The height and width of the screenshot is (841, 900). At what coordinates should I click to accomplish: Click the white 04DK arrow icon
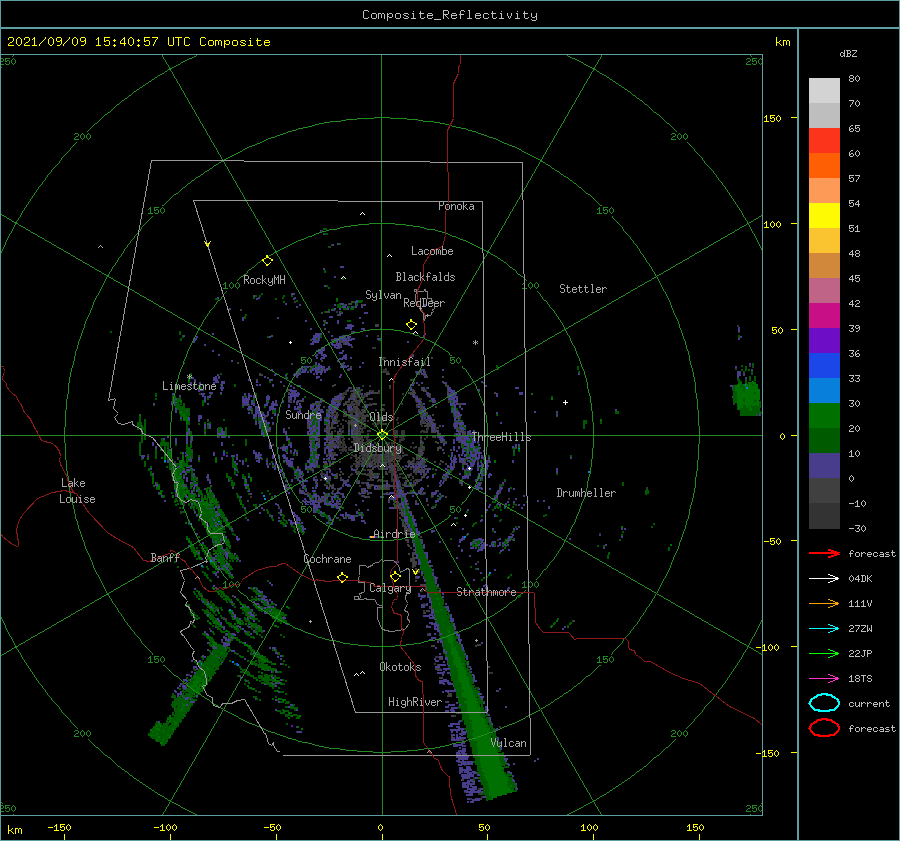[824, 578]
